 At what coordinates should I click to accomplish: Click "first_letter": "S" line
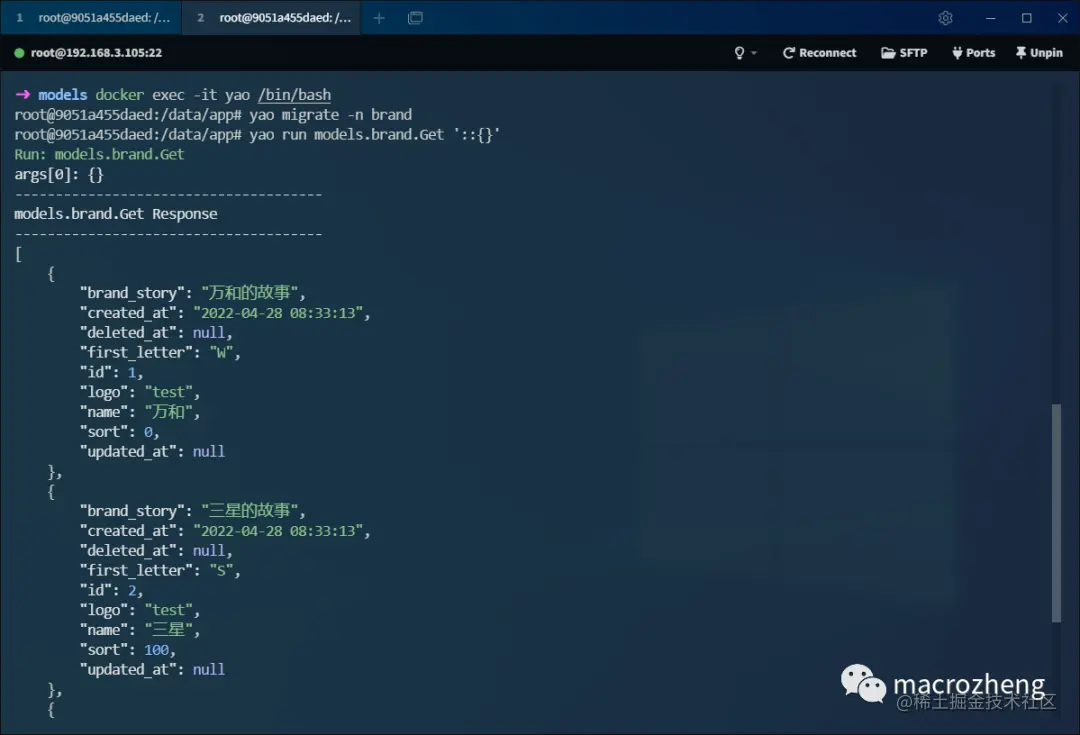[160, 570]
